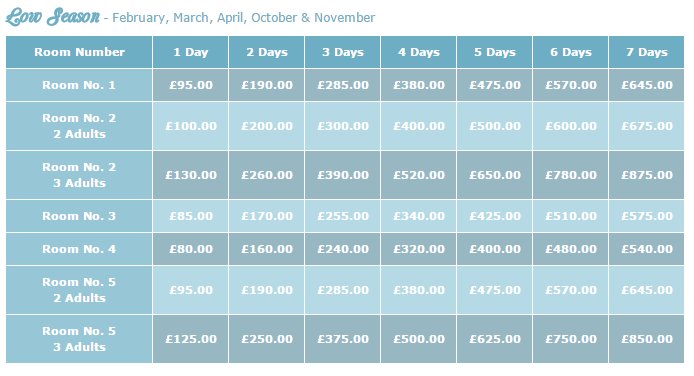Click the Room No. 4 row label
Image resolution: width=694 pixels, height=376 pixels.
point(79,249)
